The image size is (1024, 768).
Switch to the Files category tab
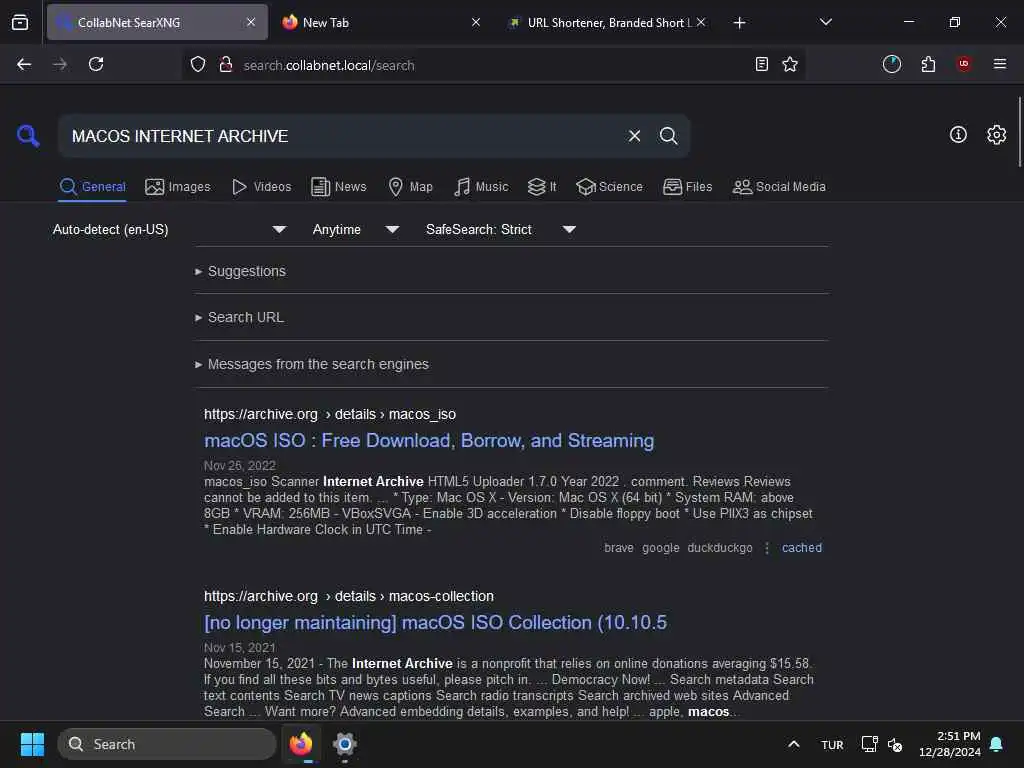(x=688, y=187)
